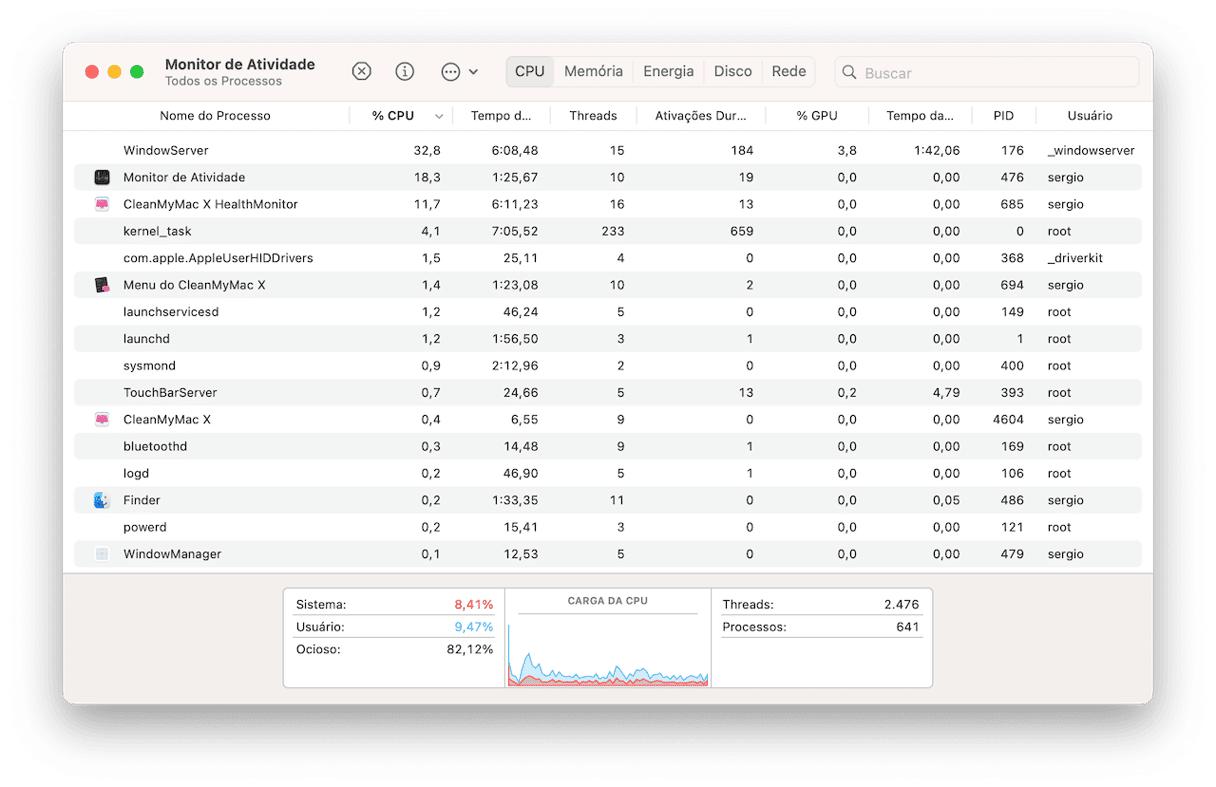This screenshot has width=1216, height=787.
Task: Select the bluetoothd process row
Action: [608, 447]
